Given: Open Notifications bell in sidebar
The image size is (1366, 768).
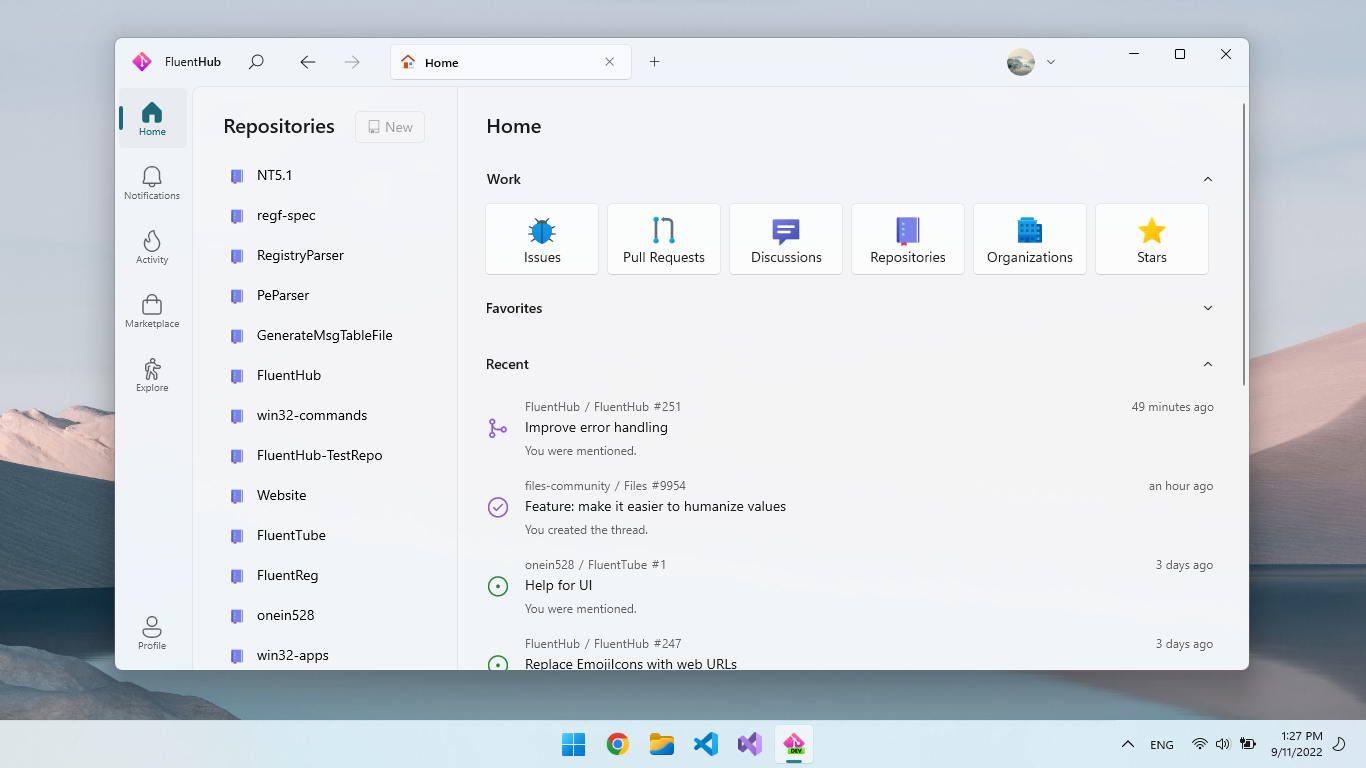Looking at the screenshot, I should [x=152, y=182].
